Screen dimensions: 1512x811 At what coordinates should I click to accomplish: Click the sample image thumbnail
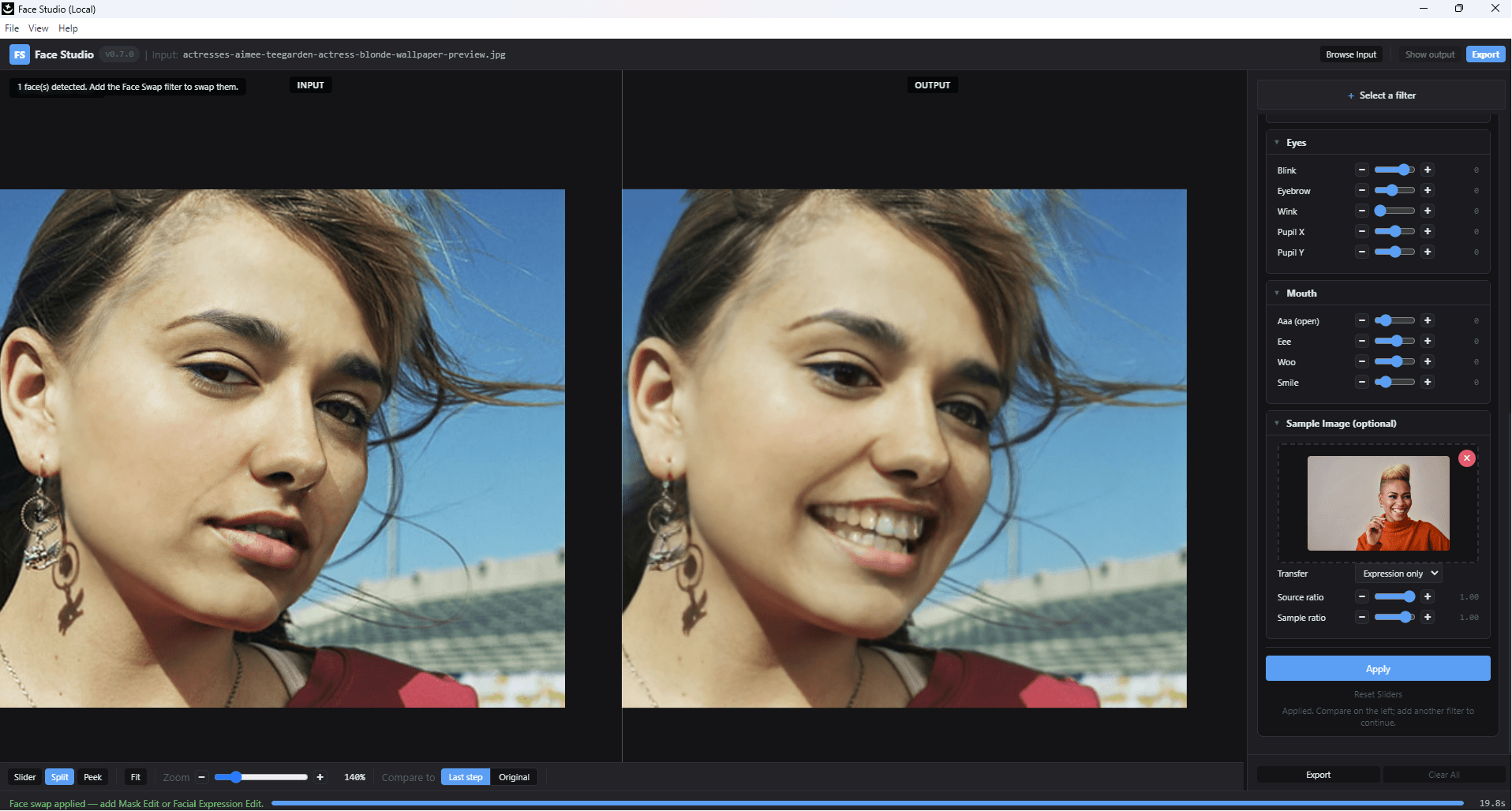1378,503
